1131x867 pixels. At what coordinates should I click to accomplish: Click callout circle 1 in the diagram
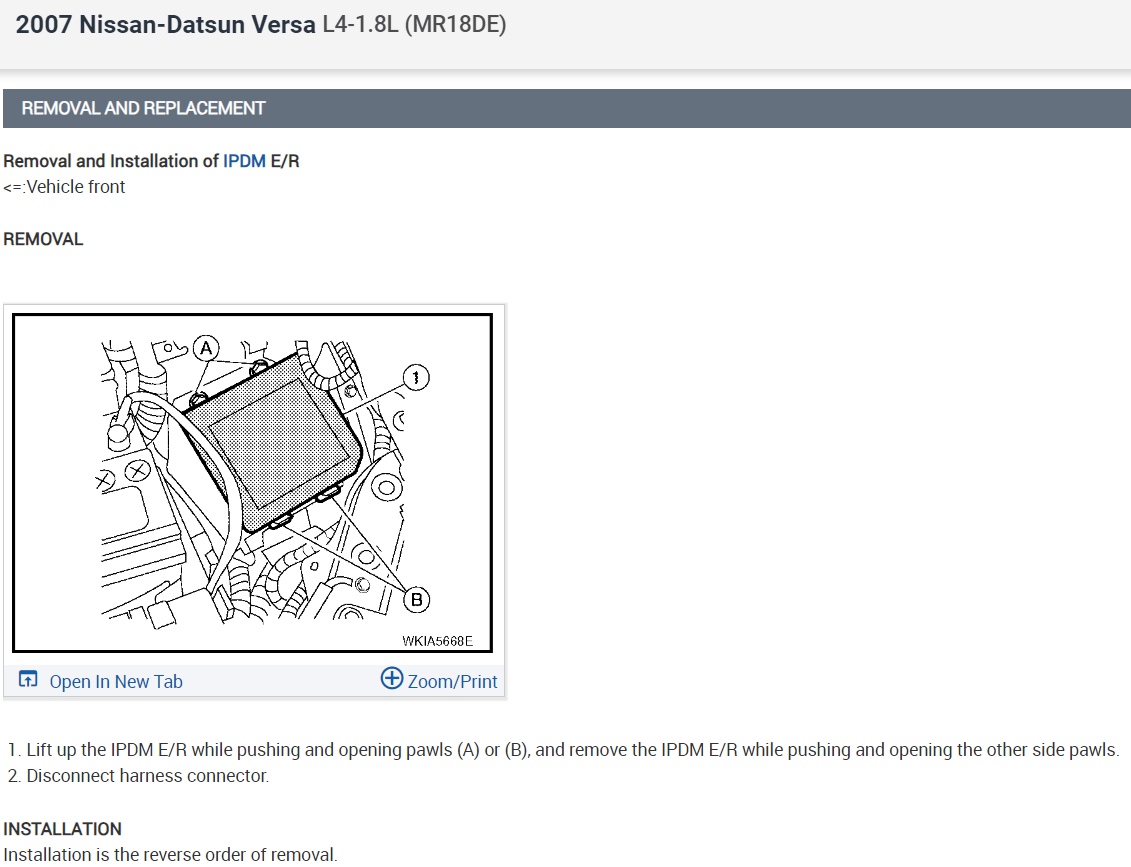[415, 377]
